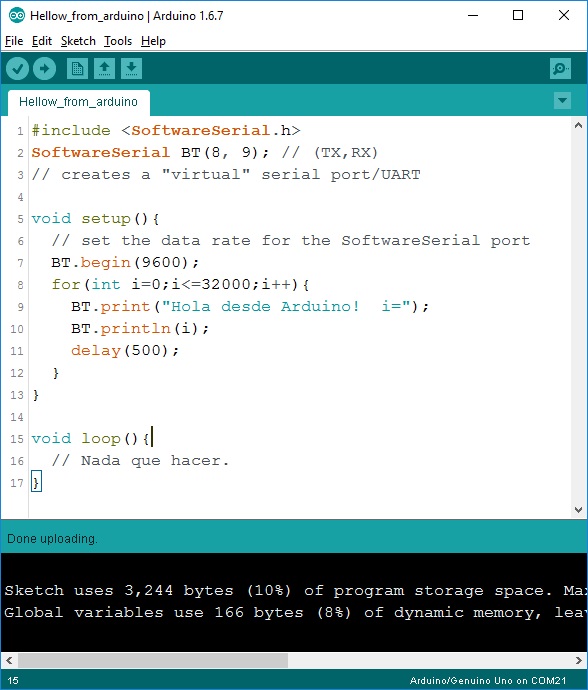Screen dimensions: 588x690
Task: Open the File menu
Action: click(x=14, y=41)
